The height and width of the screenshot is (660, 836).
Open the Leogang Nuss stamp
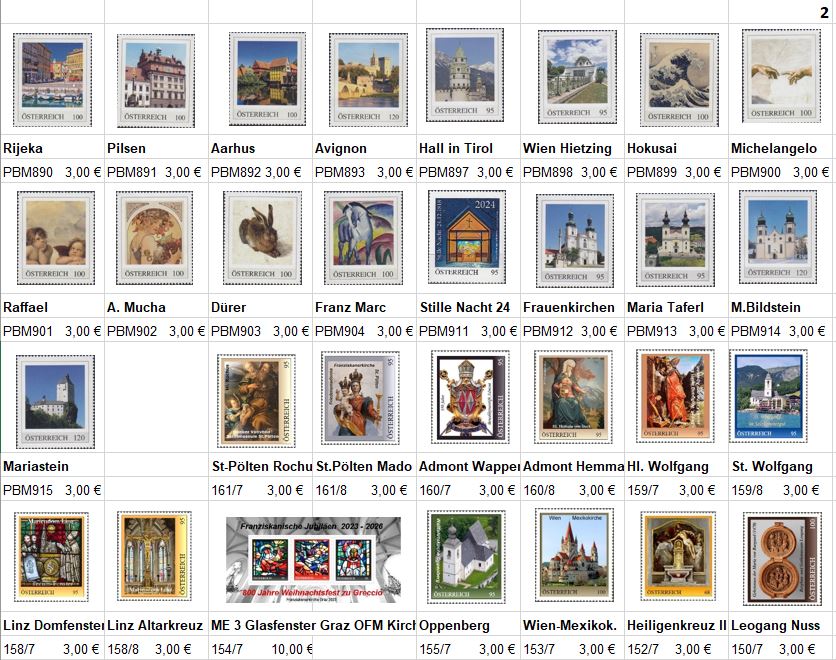[782, 559]
